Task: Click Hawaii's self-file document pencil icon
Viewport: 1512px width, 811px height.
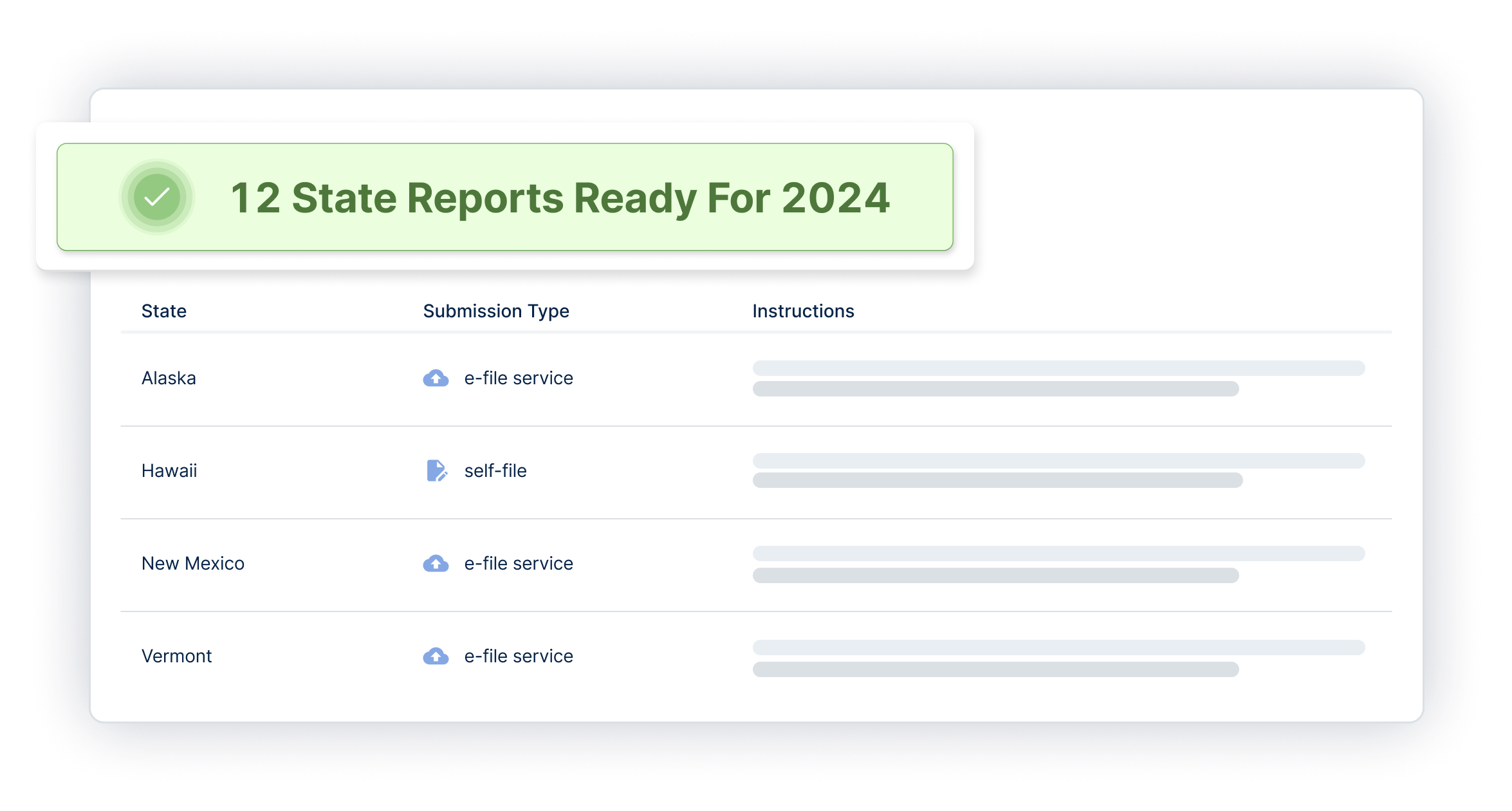Action: (436, 471)
